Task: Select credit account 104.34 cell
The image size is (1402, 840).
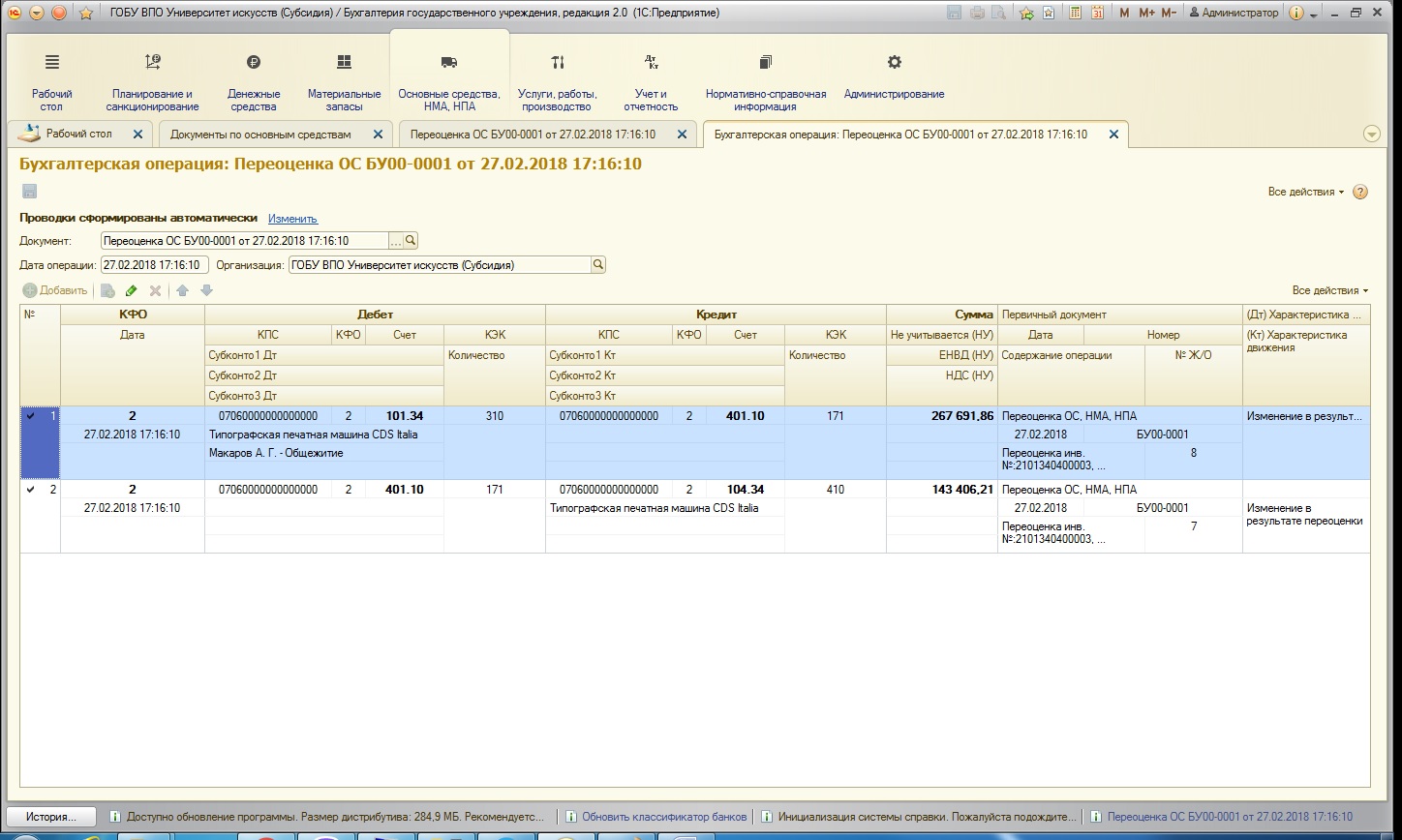Action: pyautogui.click(x=746, y=490)
